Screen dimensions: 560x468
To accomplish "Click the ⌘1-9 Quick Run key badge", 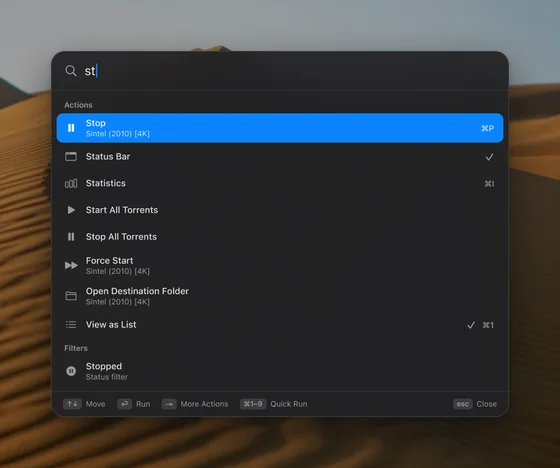I will coord(253,404).
